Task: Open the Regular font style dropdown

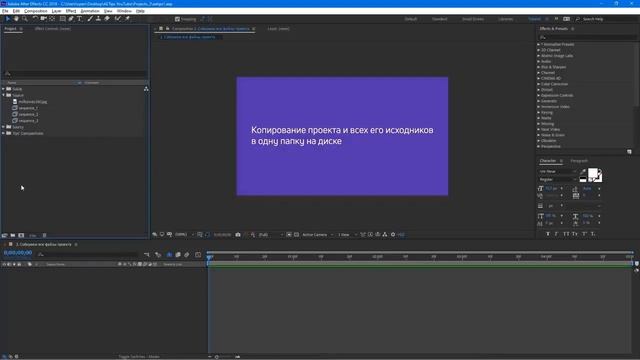Action: 558,180
